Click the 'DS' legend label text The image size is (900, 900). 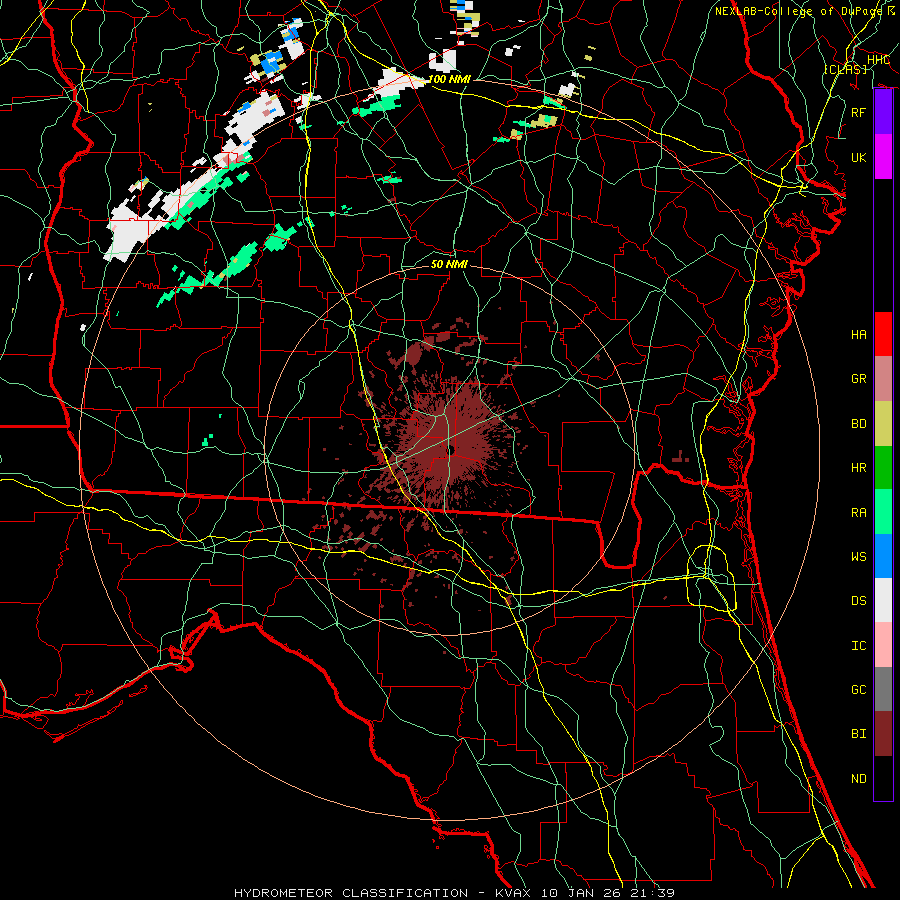coord(859,601)
